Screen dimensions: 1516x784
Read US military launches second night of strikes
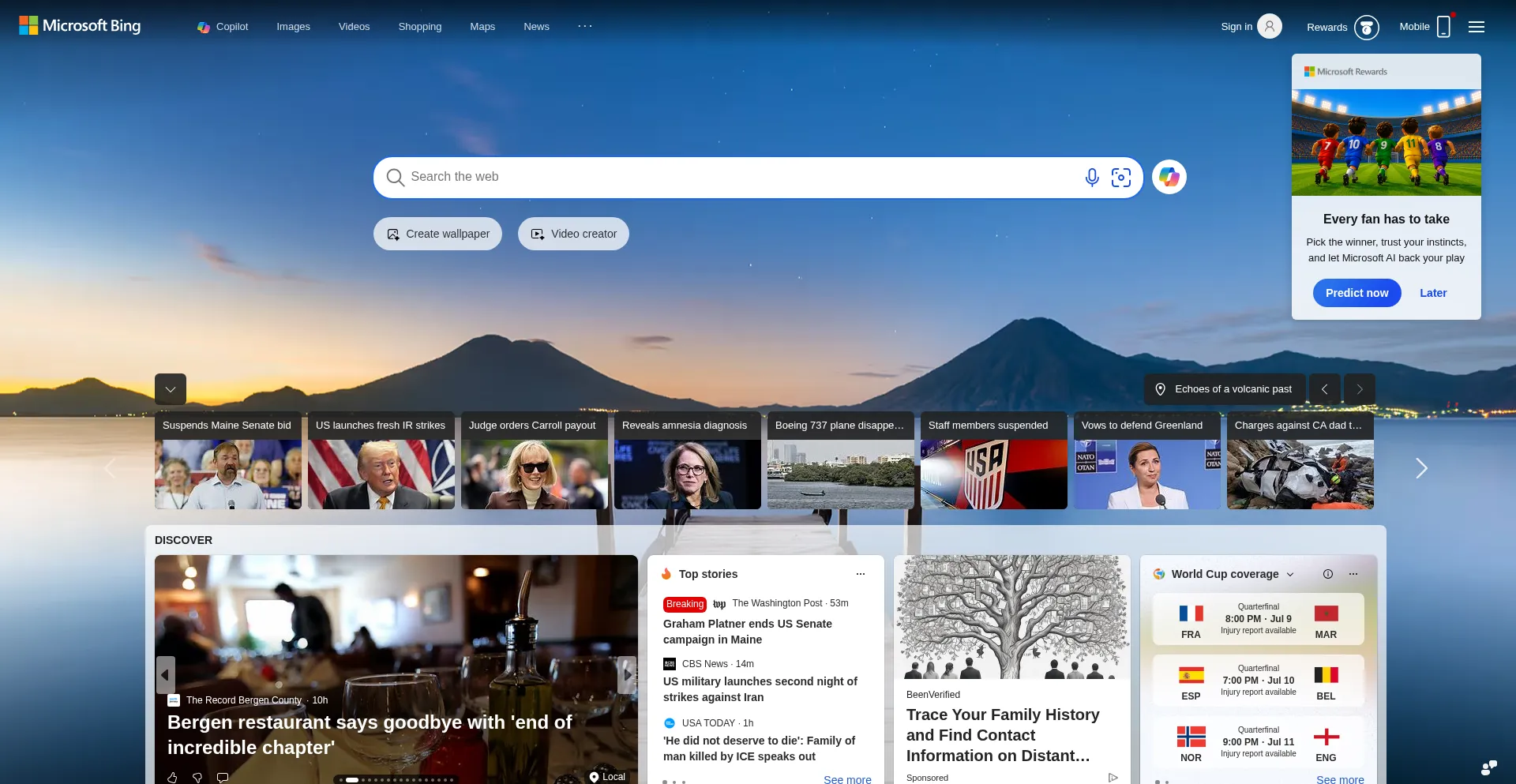pyautogui.click(x=760, y=689)
